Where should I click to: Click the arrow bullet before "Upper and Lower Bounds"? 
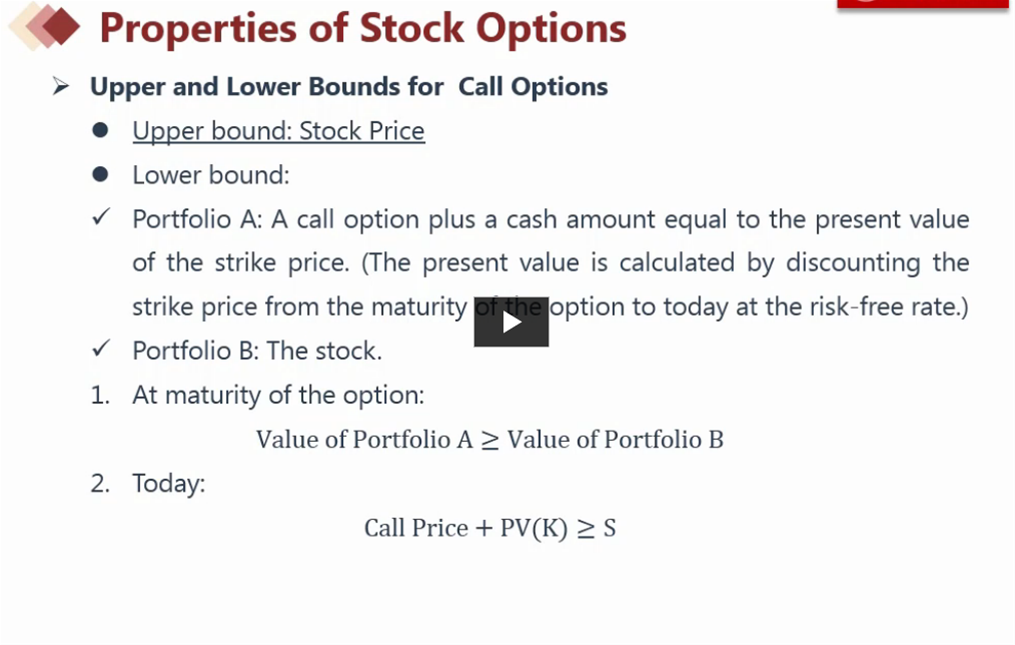click(x=60, y=85)
